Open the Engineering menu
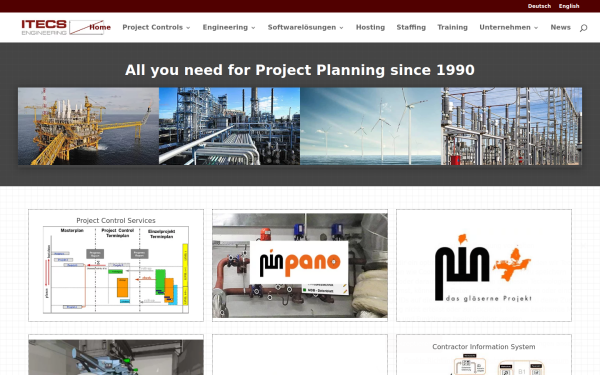This screenshot has height=375, width=600. [x=225, y=27]
